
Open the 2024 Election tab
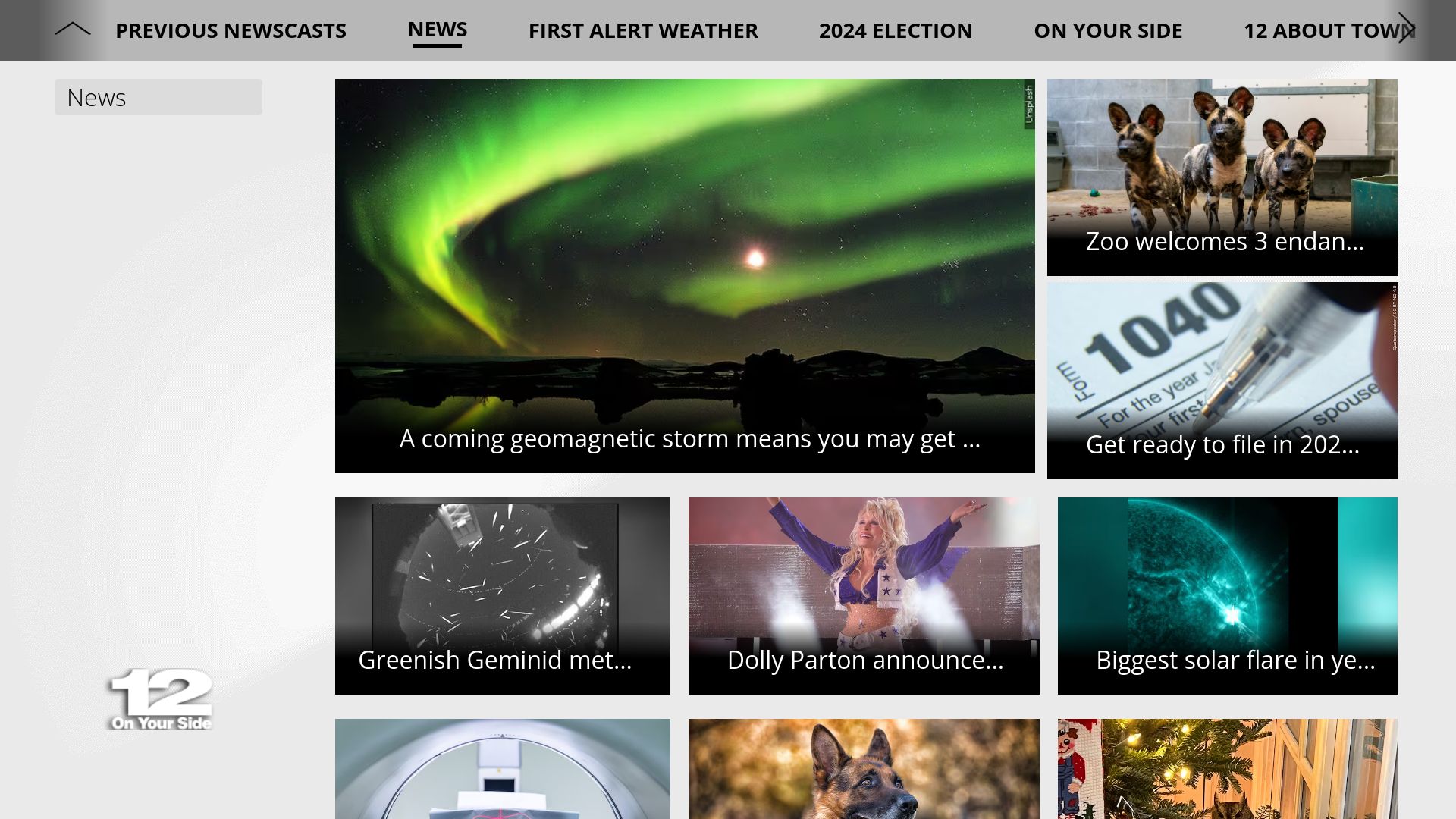[x=896, y=30]
